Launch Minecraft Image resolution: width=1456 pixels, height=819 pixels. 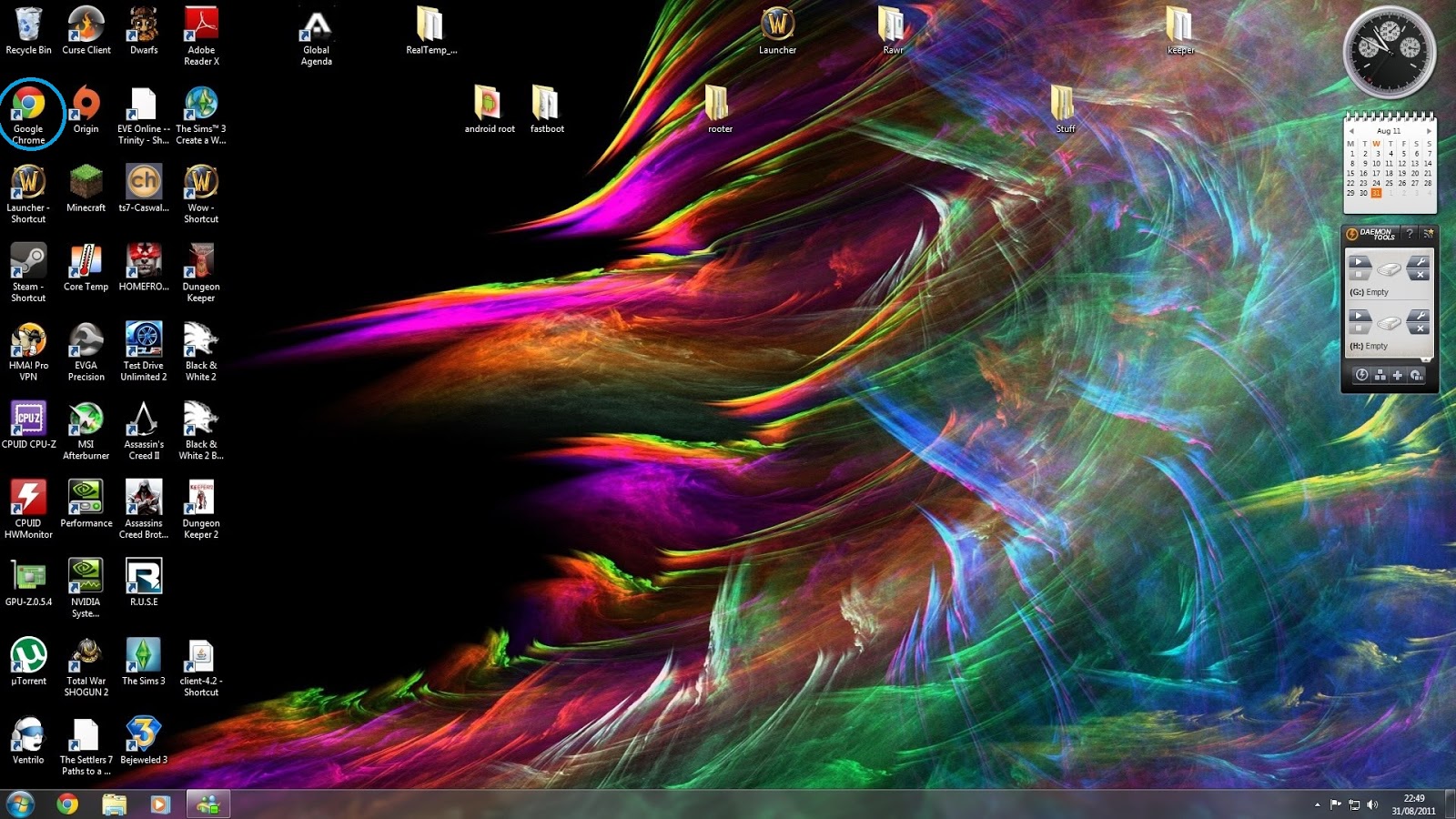(x=86, y=179)
